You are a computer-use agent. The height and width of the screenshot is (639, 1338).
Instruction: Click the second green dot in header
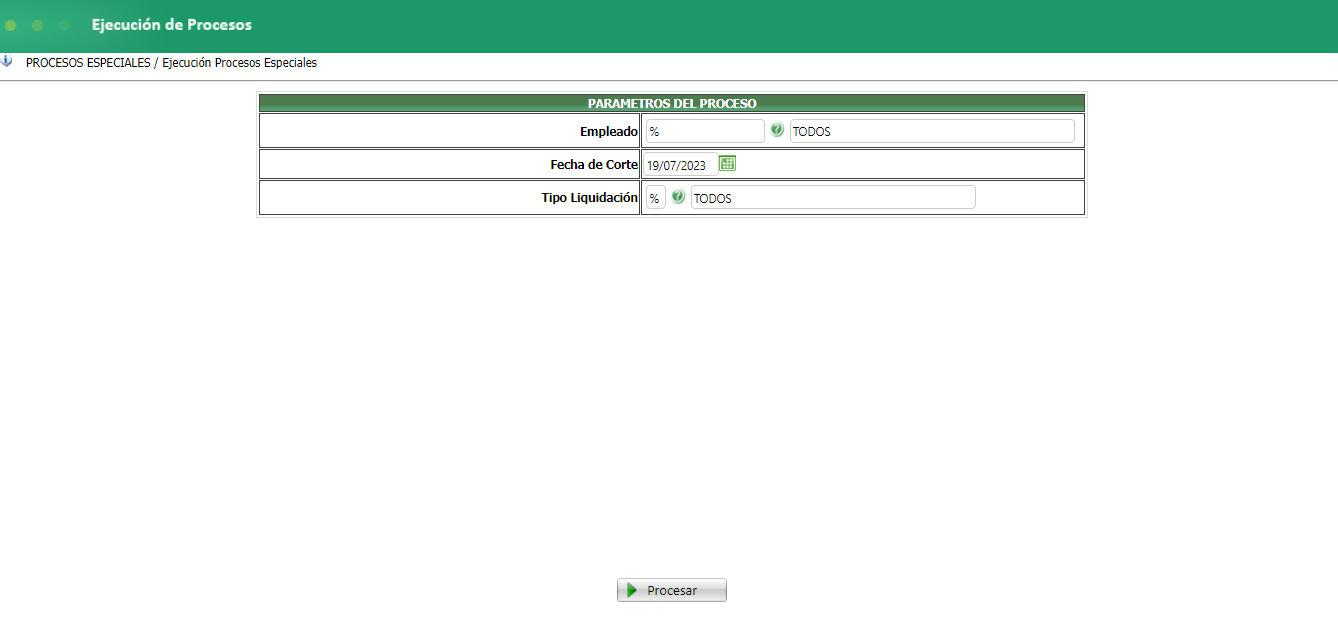click(x=37, y=25)
